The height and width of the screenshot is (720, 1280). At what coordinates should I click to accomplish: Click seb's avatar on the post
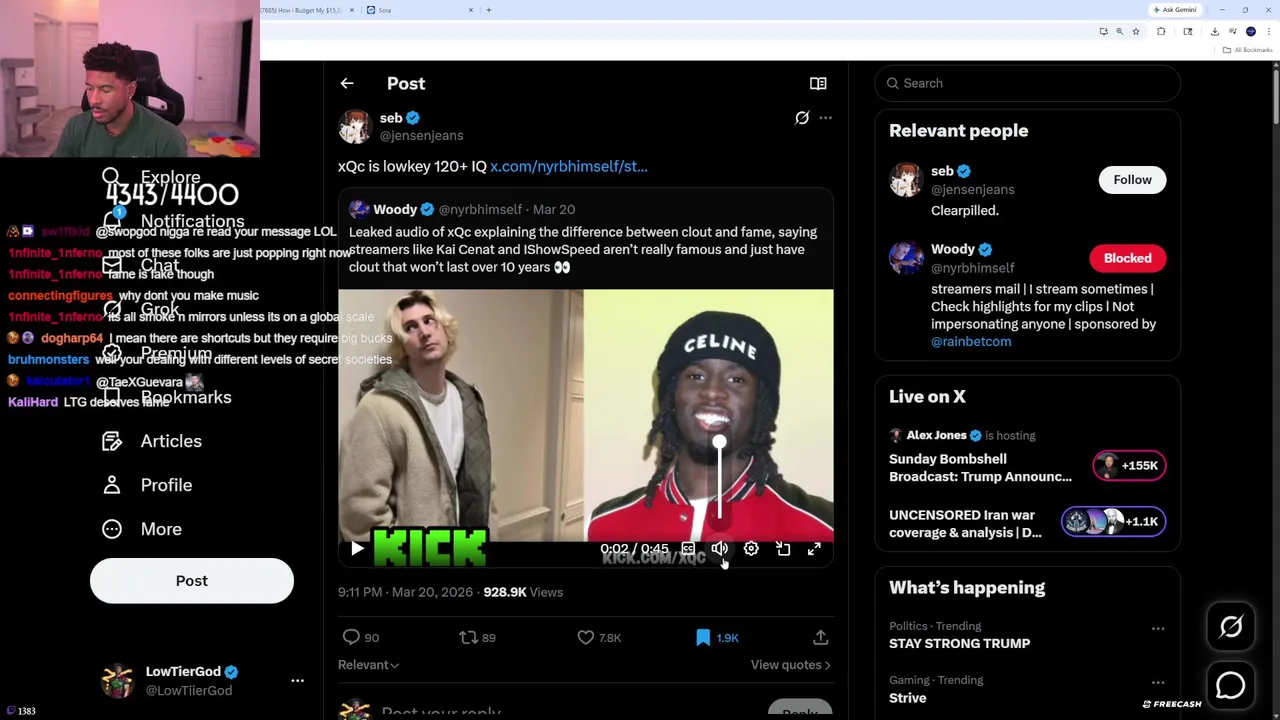point(355,127)
